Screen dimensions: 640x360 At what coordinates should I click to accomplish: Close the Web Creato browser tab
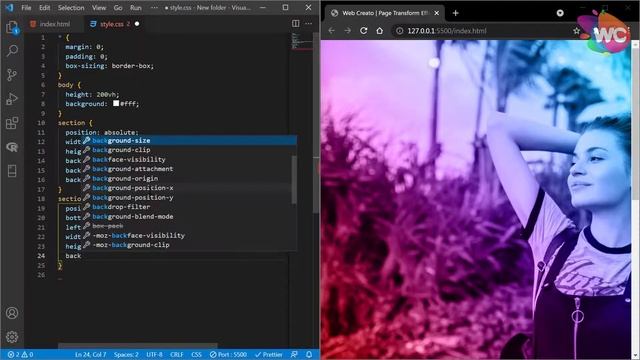(436, 13)
